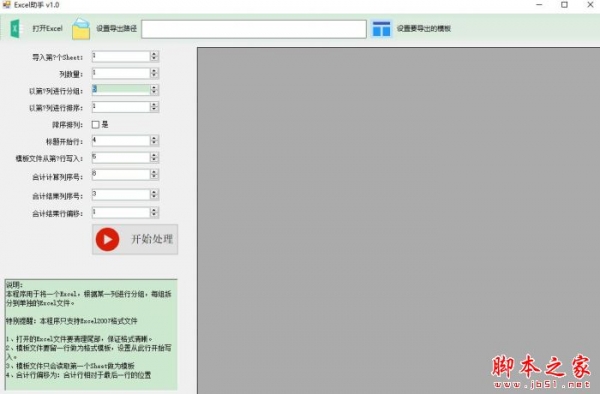Focus the 列数量 number field

(x=121, y=73)
